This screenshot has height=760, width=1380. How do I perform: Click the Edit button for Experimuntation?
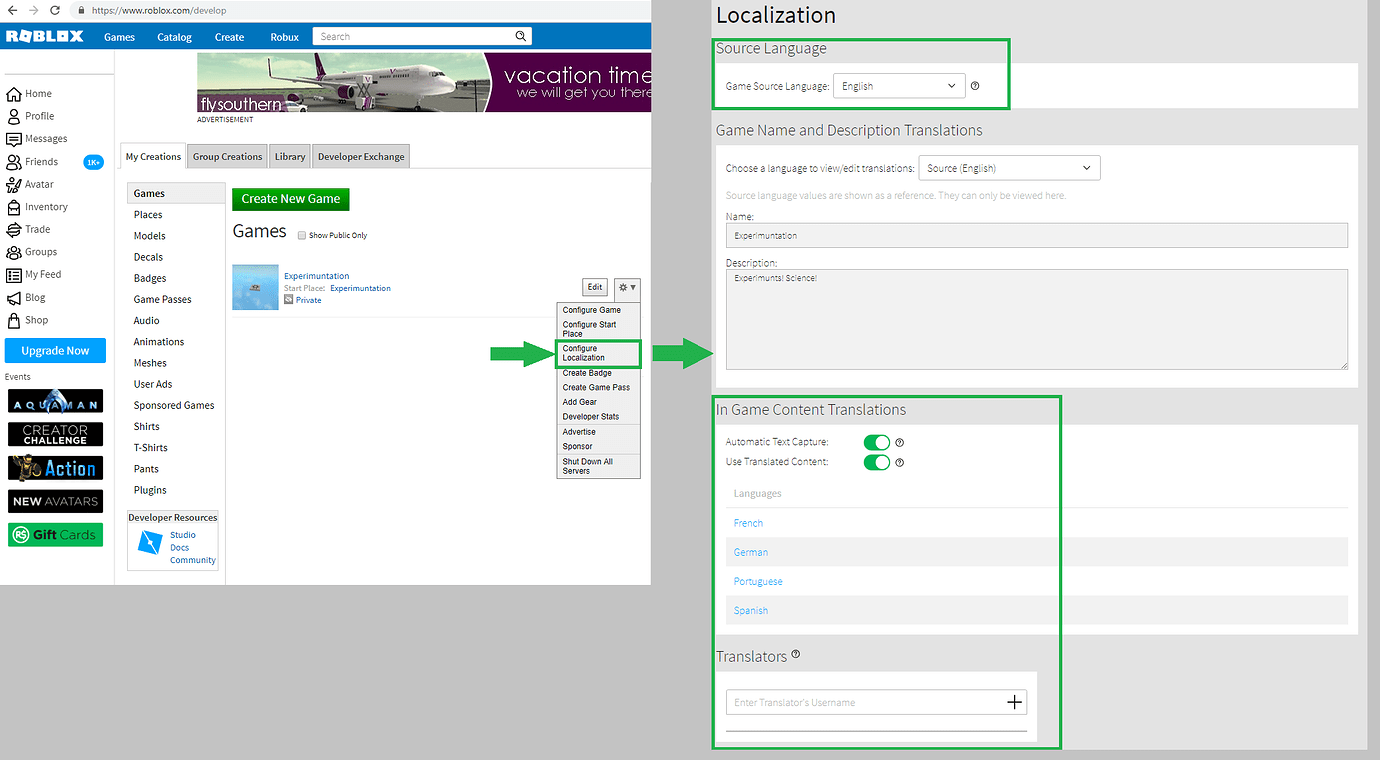[595, 287]
